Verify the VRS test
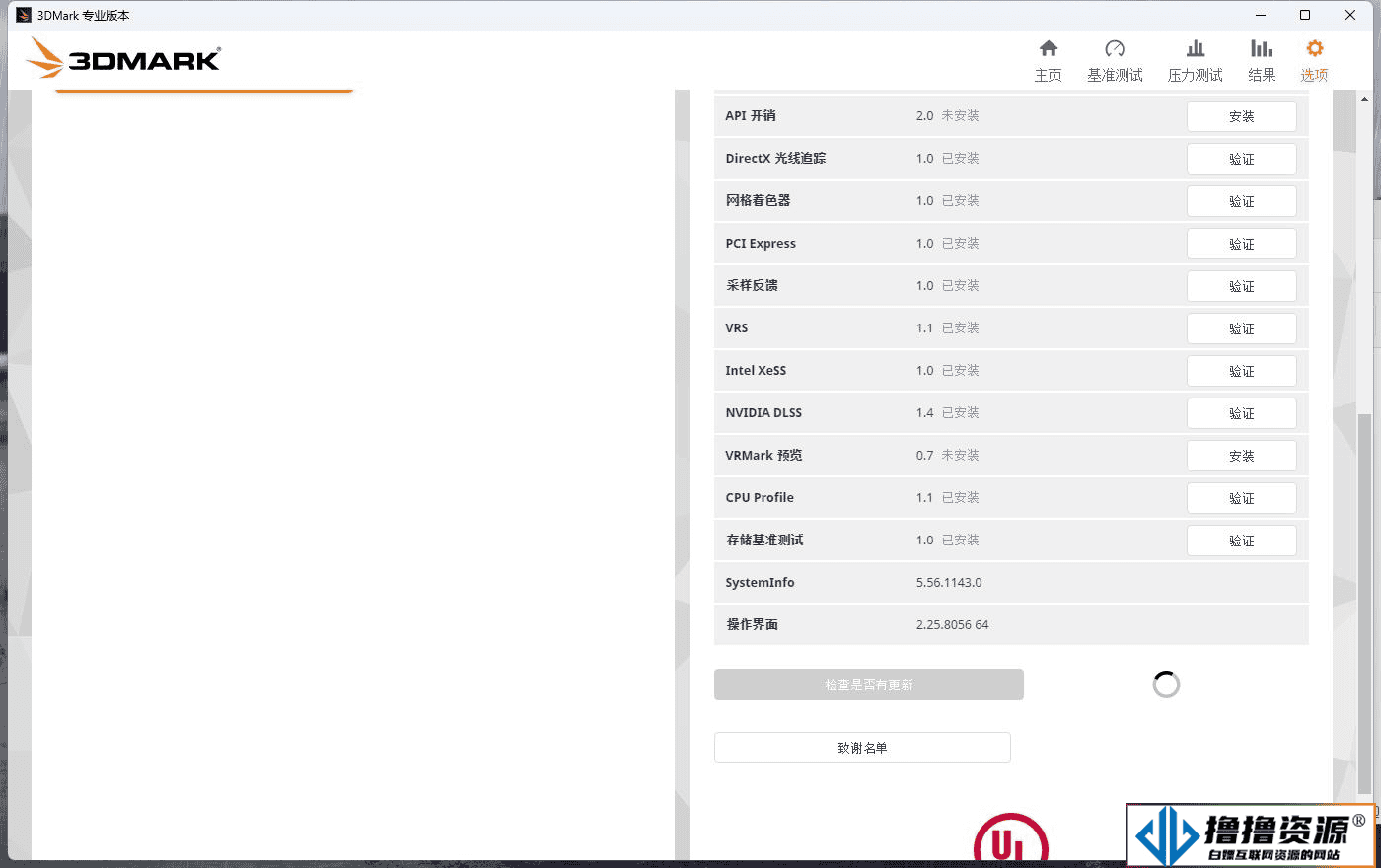Screen dimensions: 1381x868 click(1241, 328)
